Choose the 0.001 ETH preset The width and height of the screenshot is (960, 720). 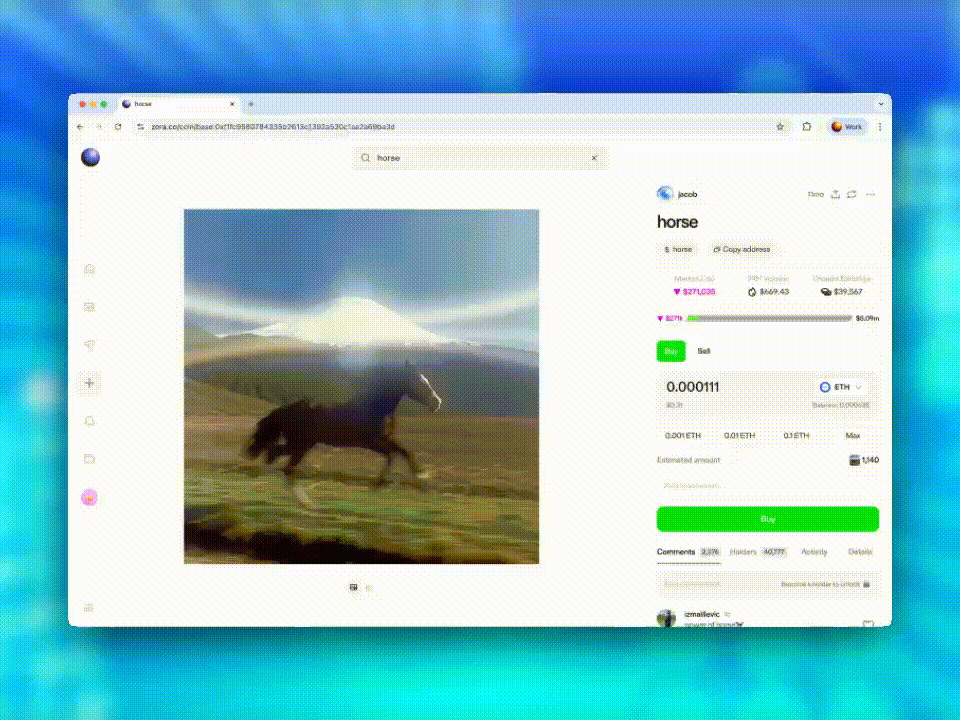coord(683,435)
